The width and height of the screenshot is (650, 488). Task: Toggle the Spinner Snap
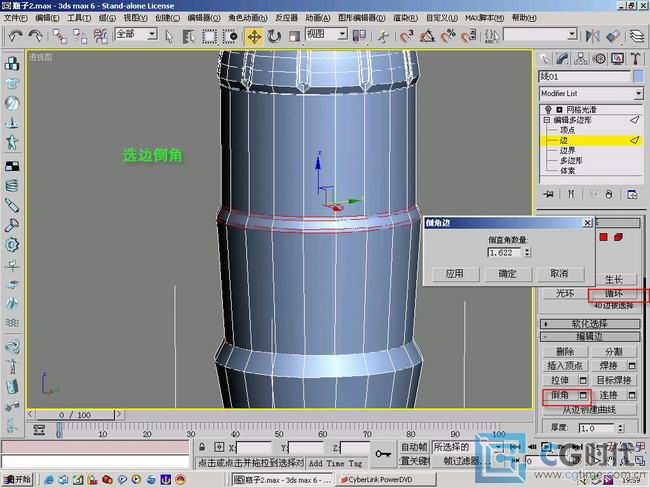pos(468,36)
